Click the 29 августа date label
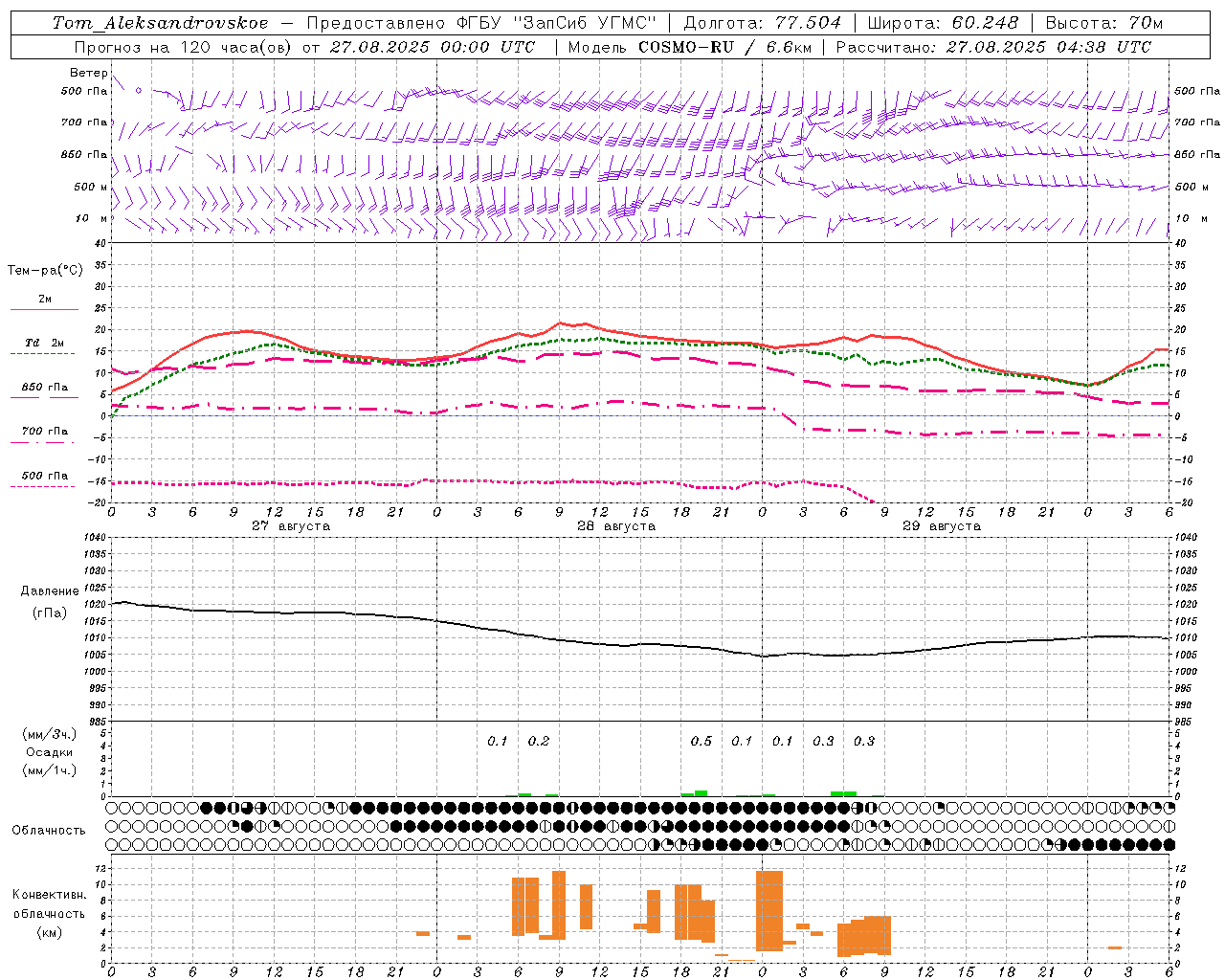 942,526
